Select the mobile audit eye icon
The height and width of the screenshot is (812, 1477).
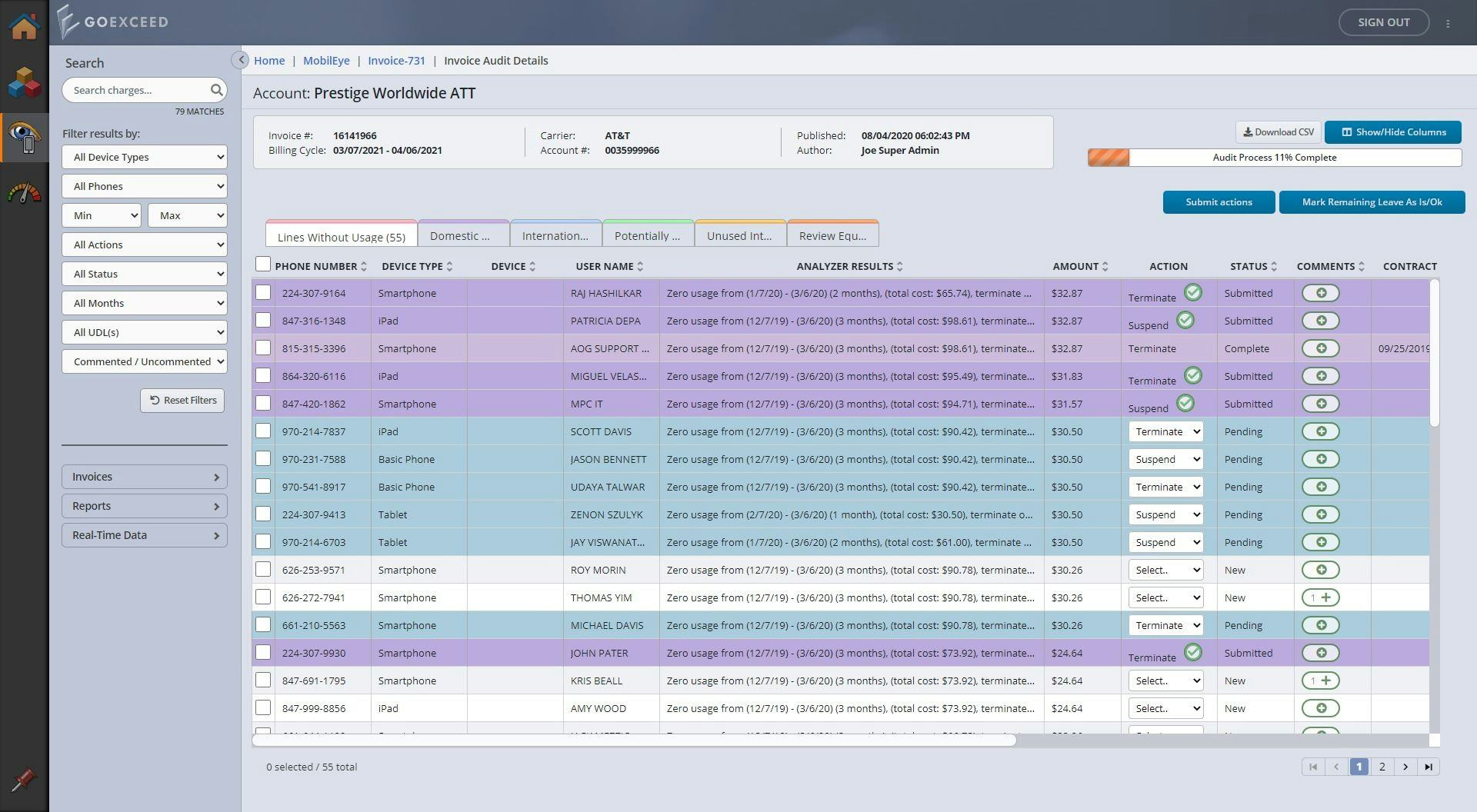24,138
